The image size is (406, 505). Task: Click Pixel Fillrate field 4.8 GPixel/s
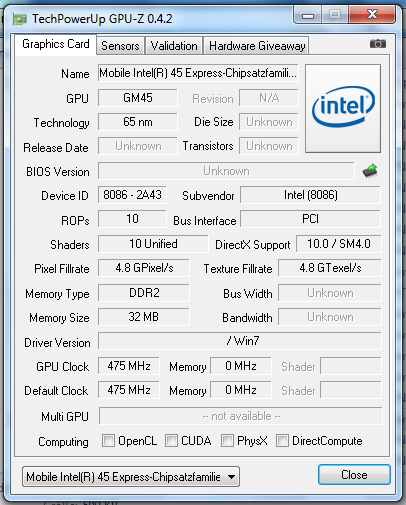(x=144, y=268)
